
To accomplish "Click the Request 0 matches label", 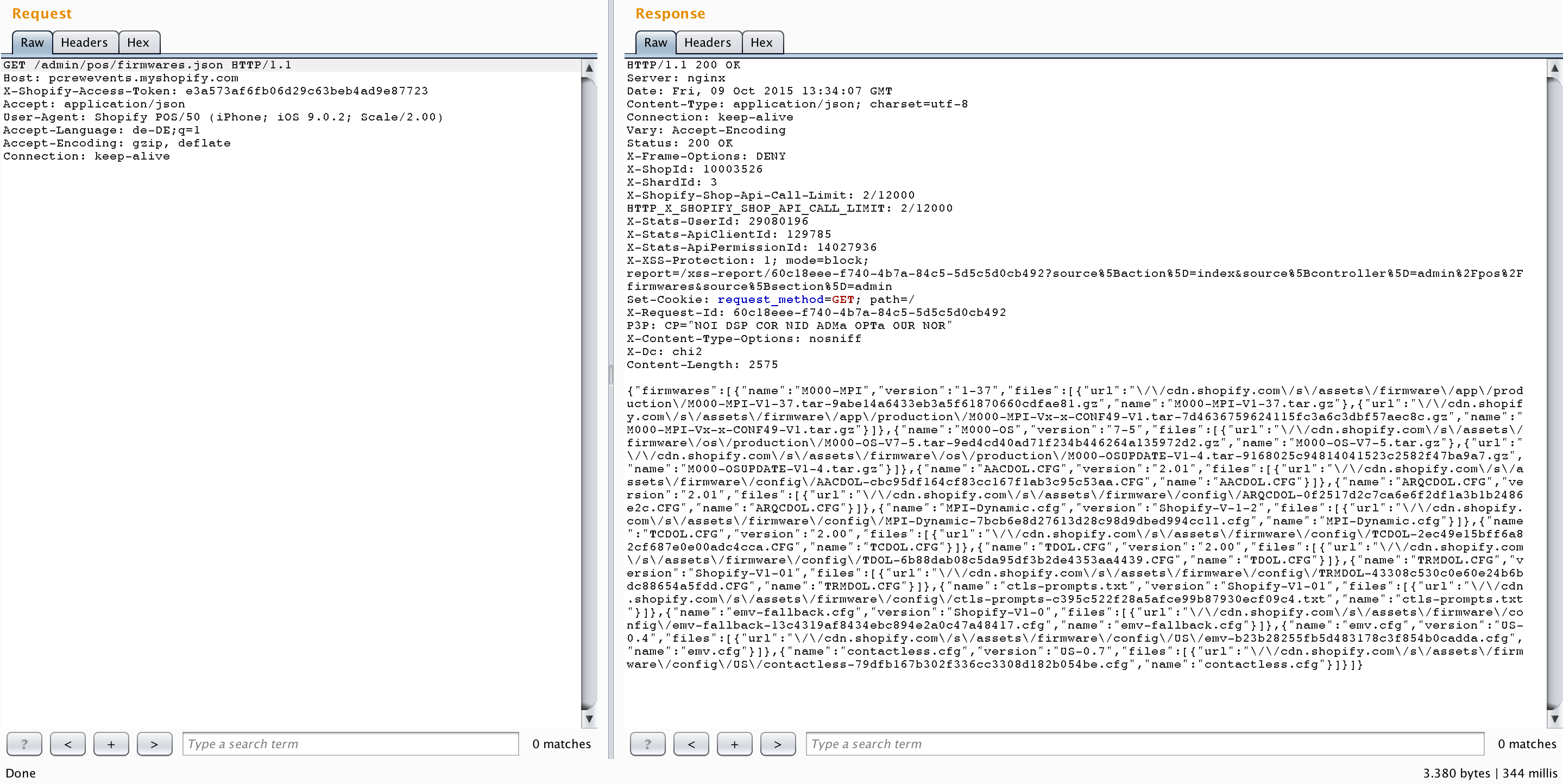I will [561, 744].
